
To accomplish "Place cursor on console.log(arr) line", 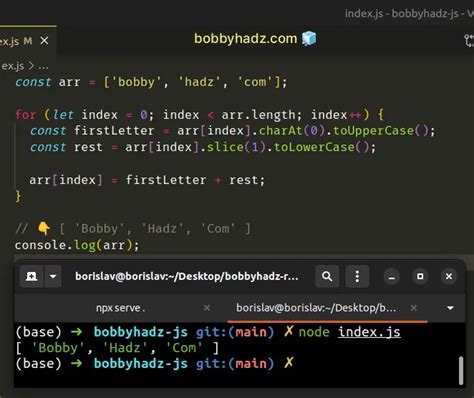I will [77, 245].
